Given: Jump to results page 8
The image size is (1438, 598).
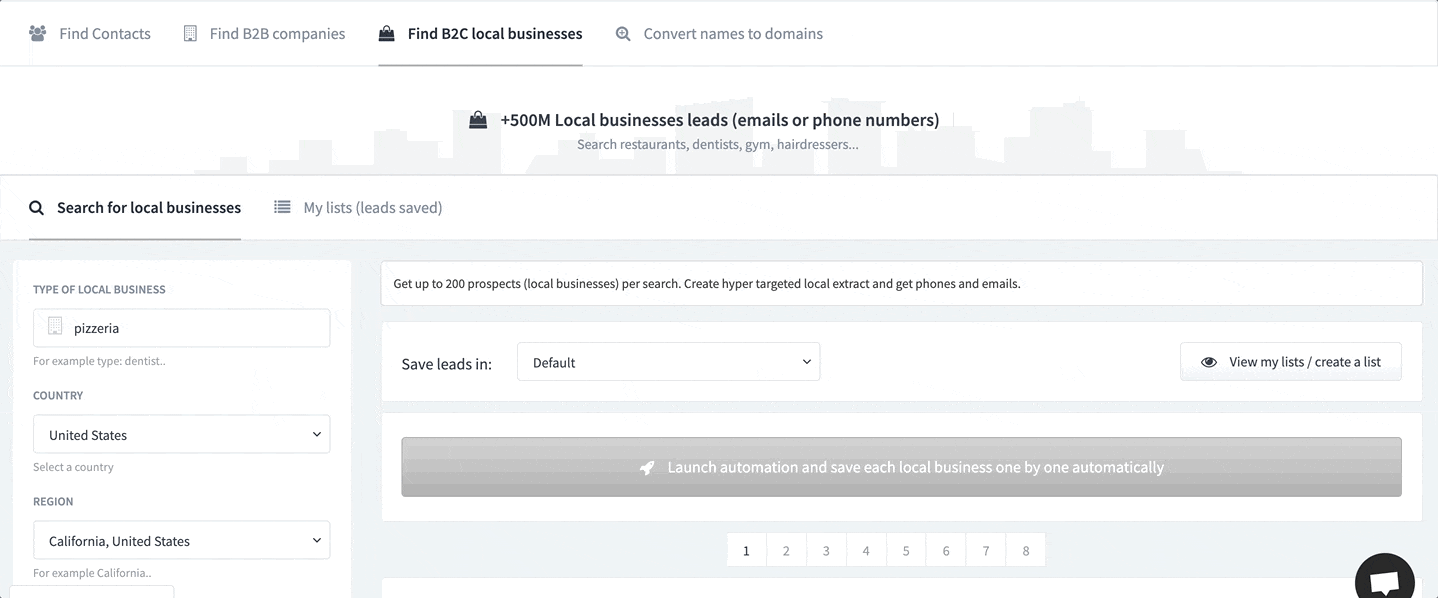Looking at the screenshot, I should click(x=1025, y=551).
